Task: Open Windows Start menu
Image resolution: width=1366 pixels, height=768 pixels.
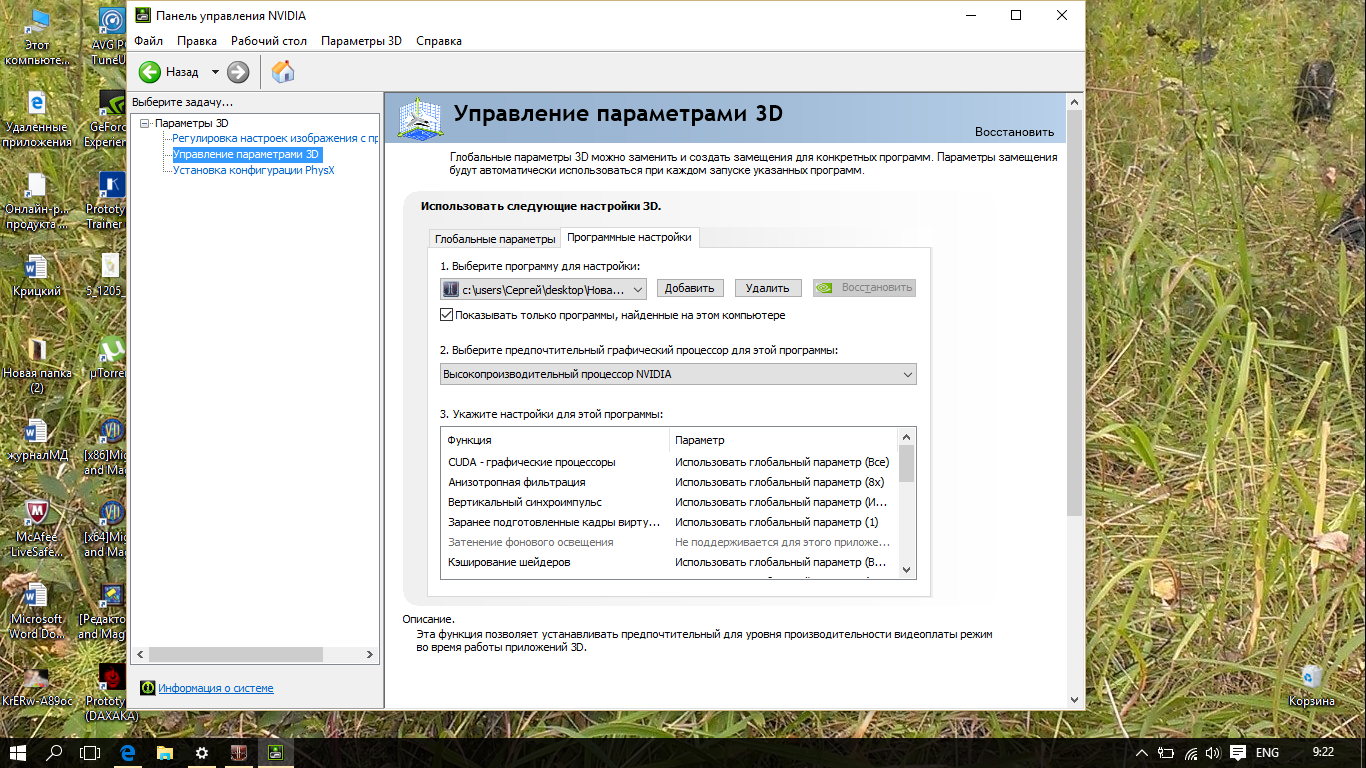Action: pyautogui.click(x=18, y=752)
